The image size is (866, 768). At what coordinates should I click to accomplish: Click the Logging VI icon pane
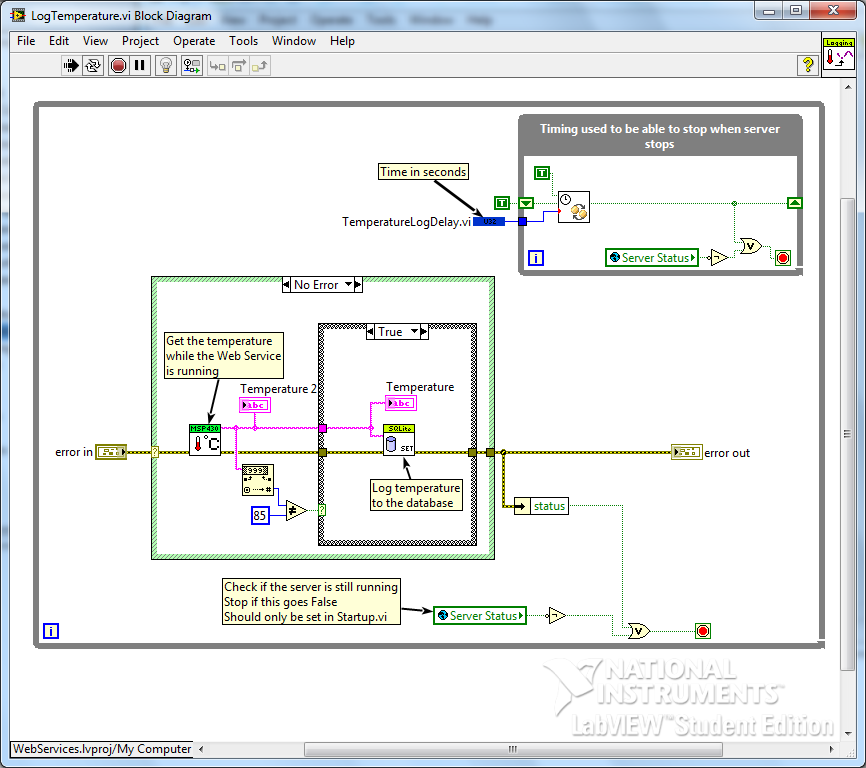[839, 54]
